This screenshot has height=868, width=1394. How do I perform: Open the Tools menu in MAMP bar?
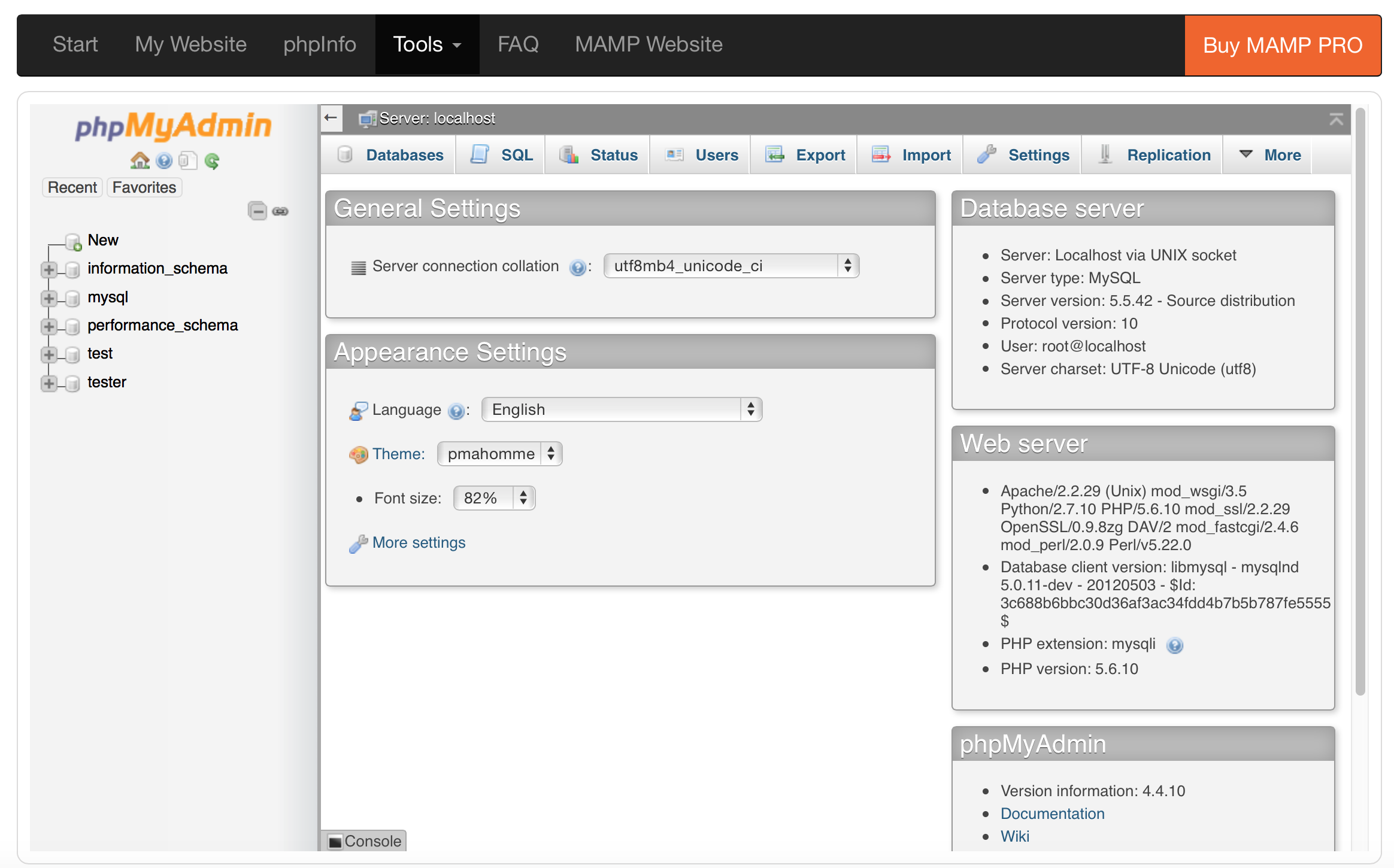pyautogui.click(x=427, y=44)
